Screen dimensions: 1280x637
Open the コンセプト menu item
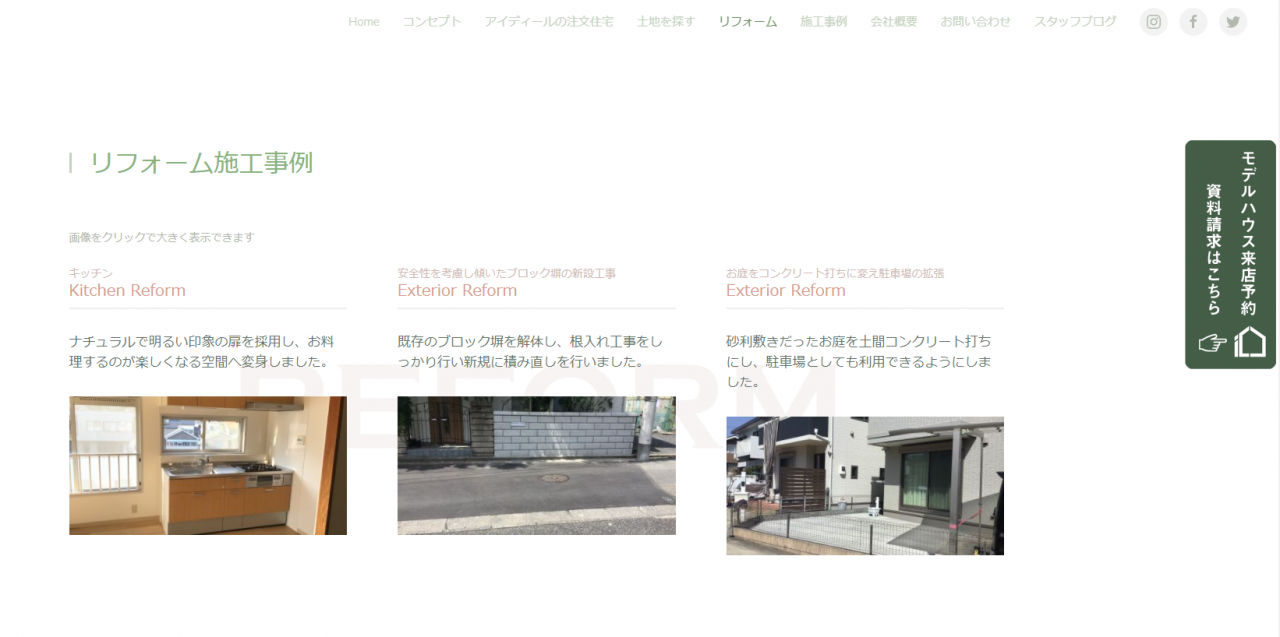(432, 22)
